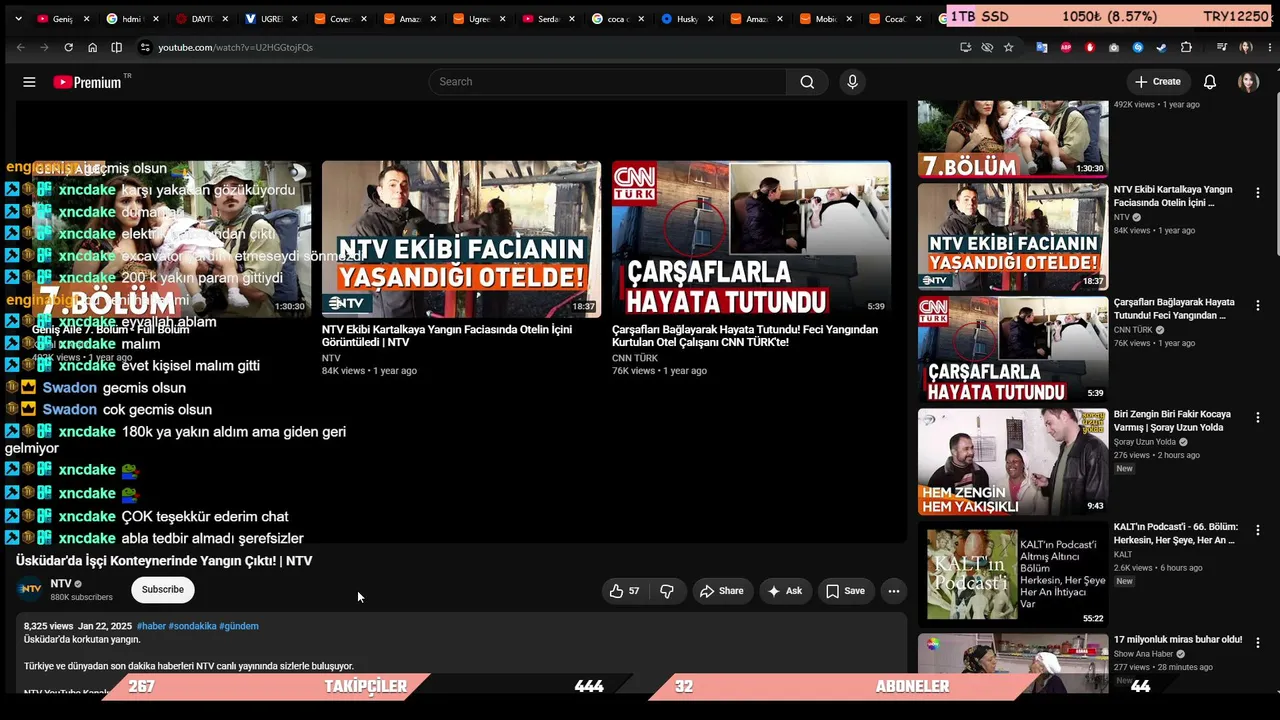Screen dimensions: 1280x720
Task: Open the Adblock Plus extension
Action: pos(1065,47)
